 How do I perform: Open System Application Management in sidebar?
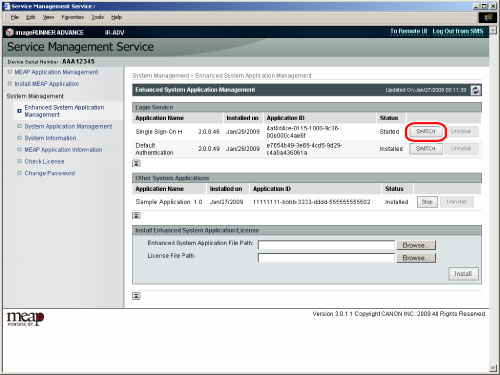point(68,126)
